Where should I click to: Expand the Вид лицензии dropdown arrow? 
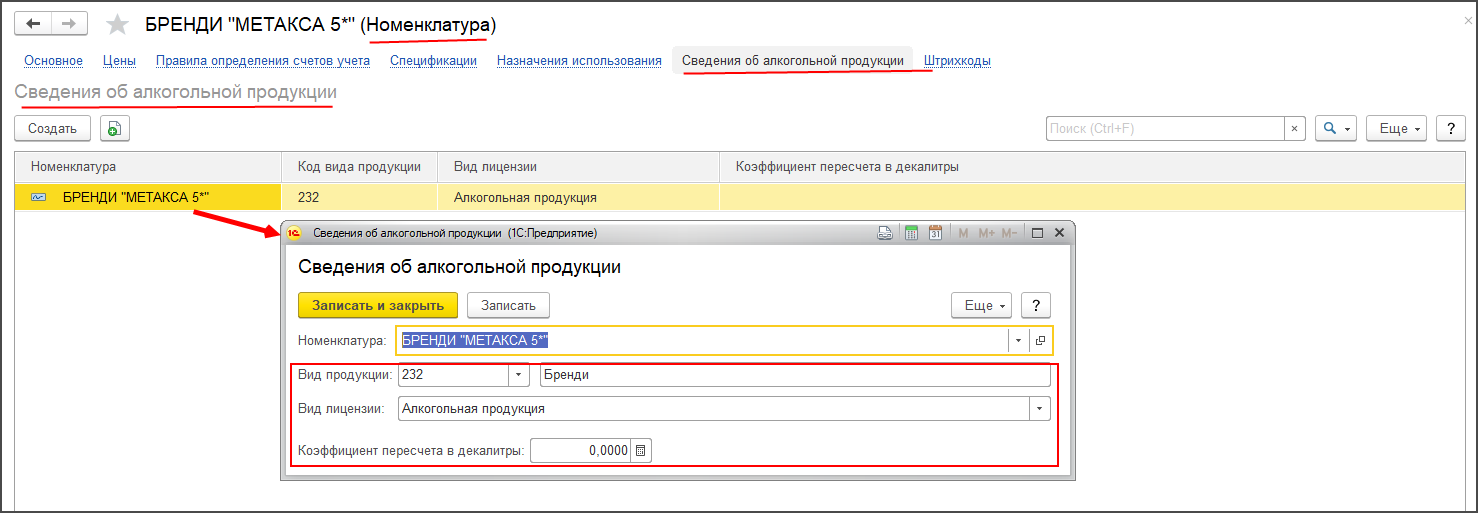[1040, 409]
